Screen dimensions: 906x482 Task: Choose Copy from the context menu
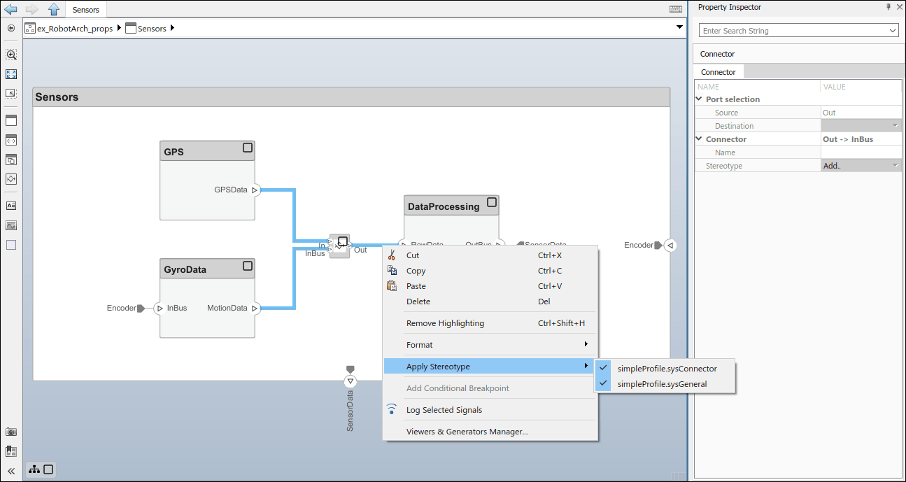click(x=491, y=270)
